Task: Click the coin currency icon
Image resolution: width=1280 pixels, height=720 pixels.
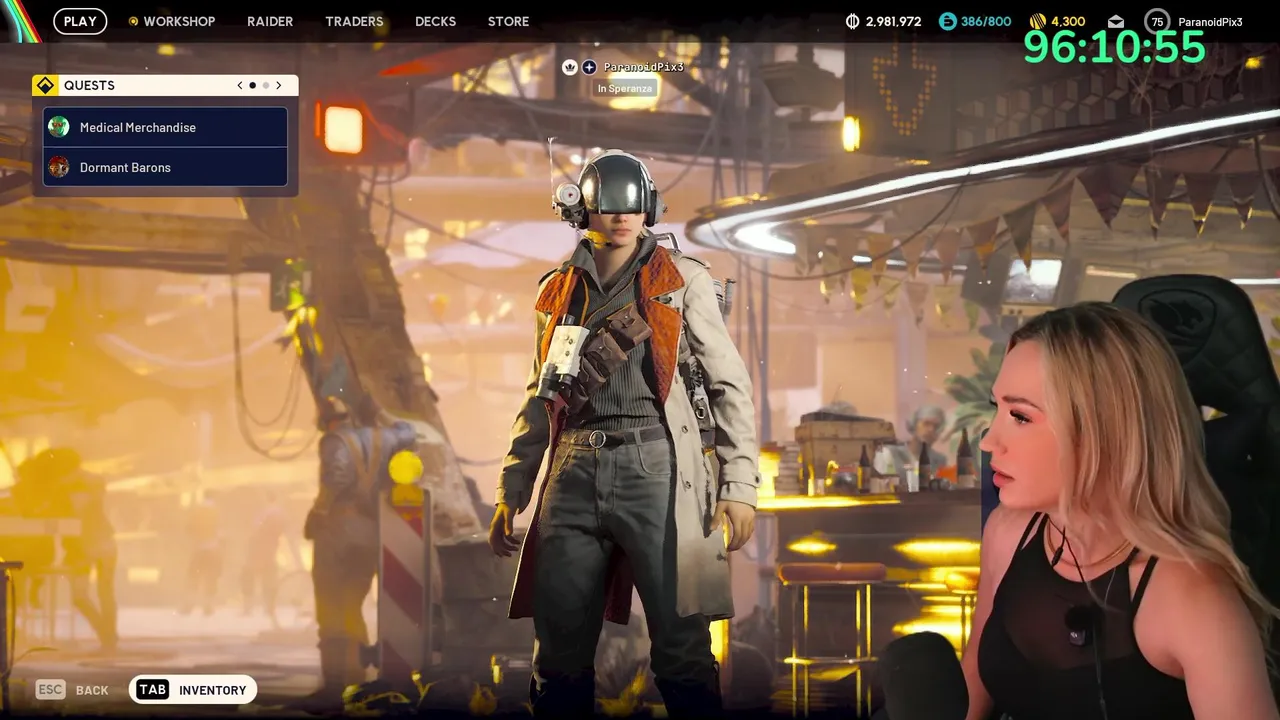Action: point(853,21)
